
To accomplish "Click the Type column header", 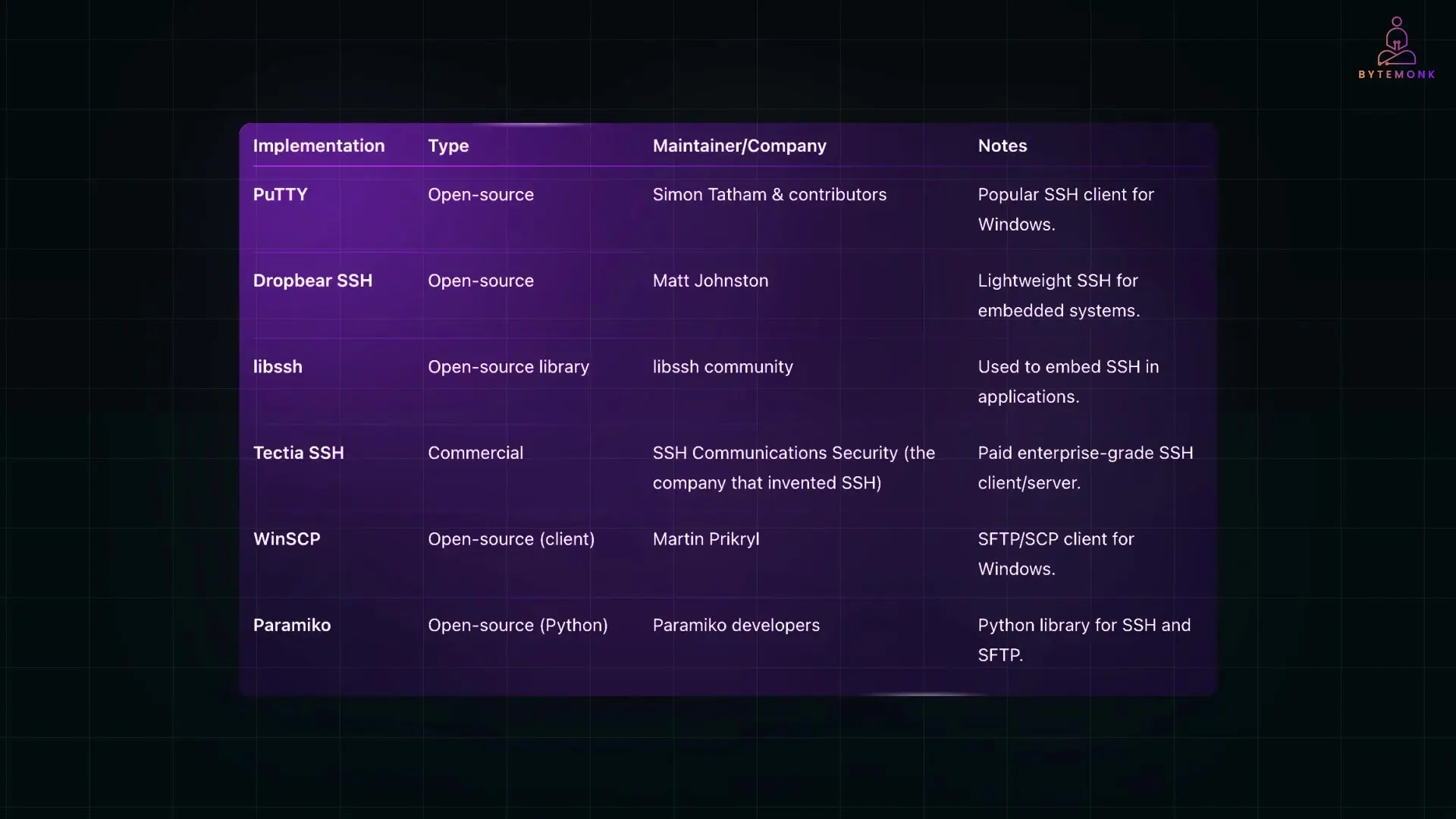I will (x=448, y=146).
